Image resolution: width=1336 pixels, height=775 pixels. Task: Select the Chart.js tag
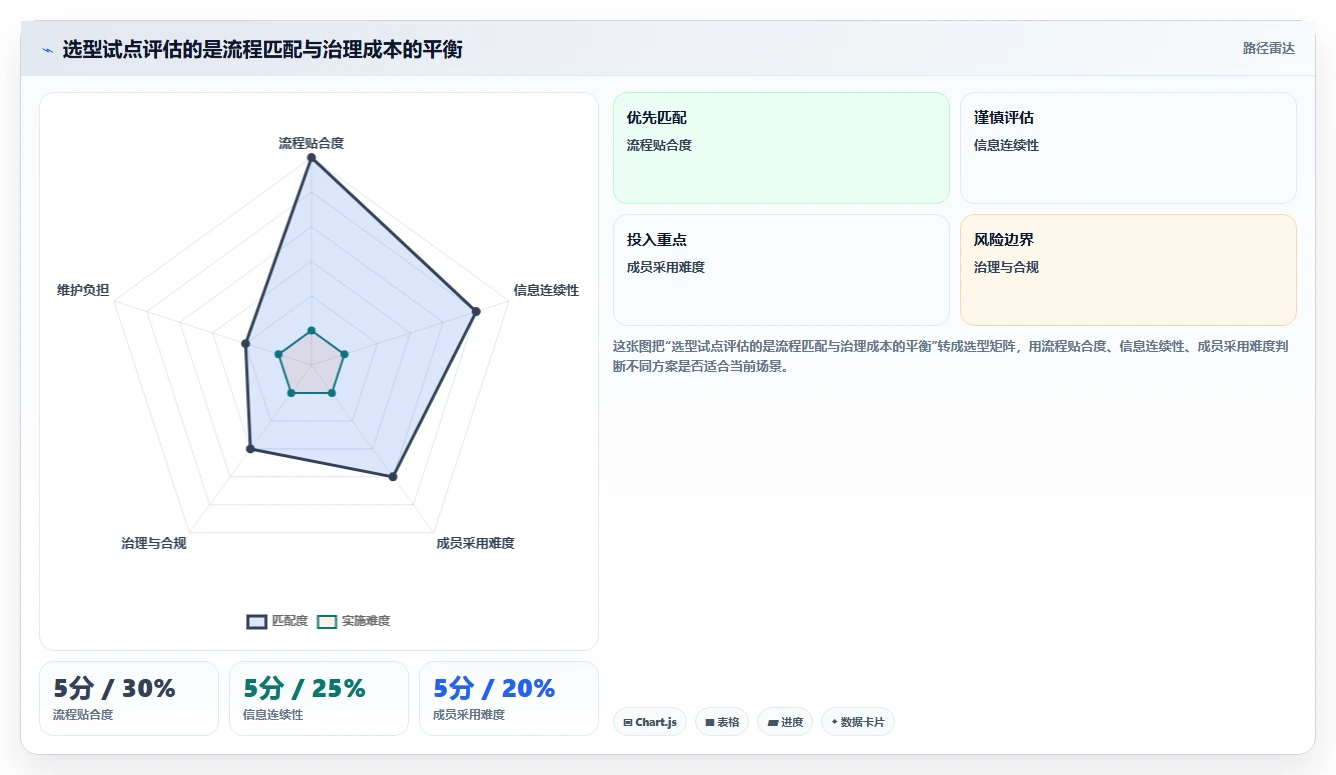pyautogui.click(x=650, y=722)
